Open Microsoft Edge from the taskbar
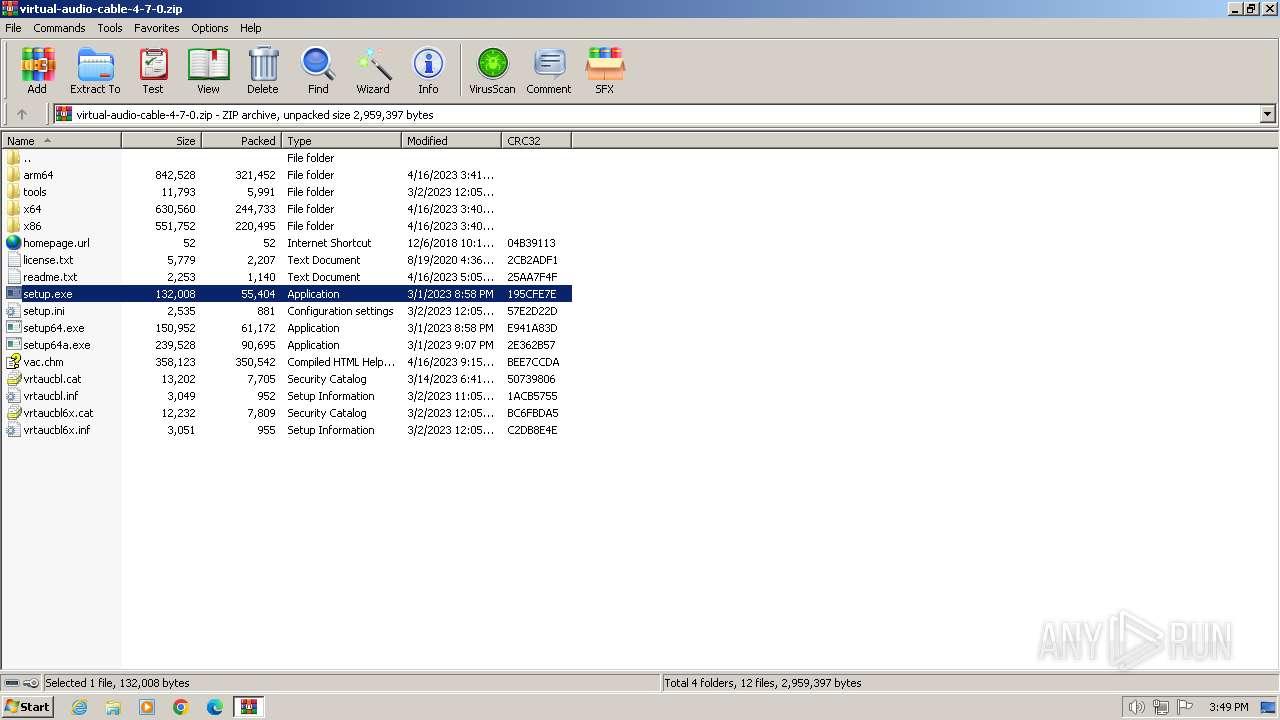The image size is (1280, 720). 215,707
